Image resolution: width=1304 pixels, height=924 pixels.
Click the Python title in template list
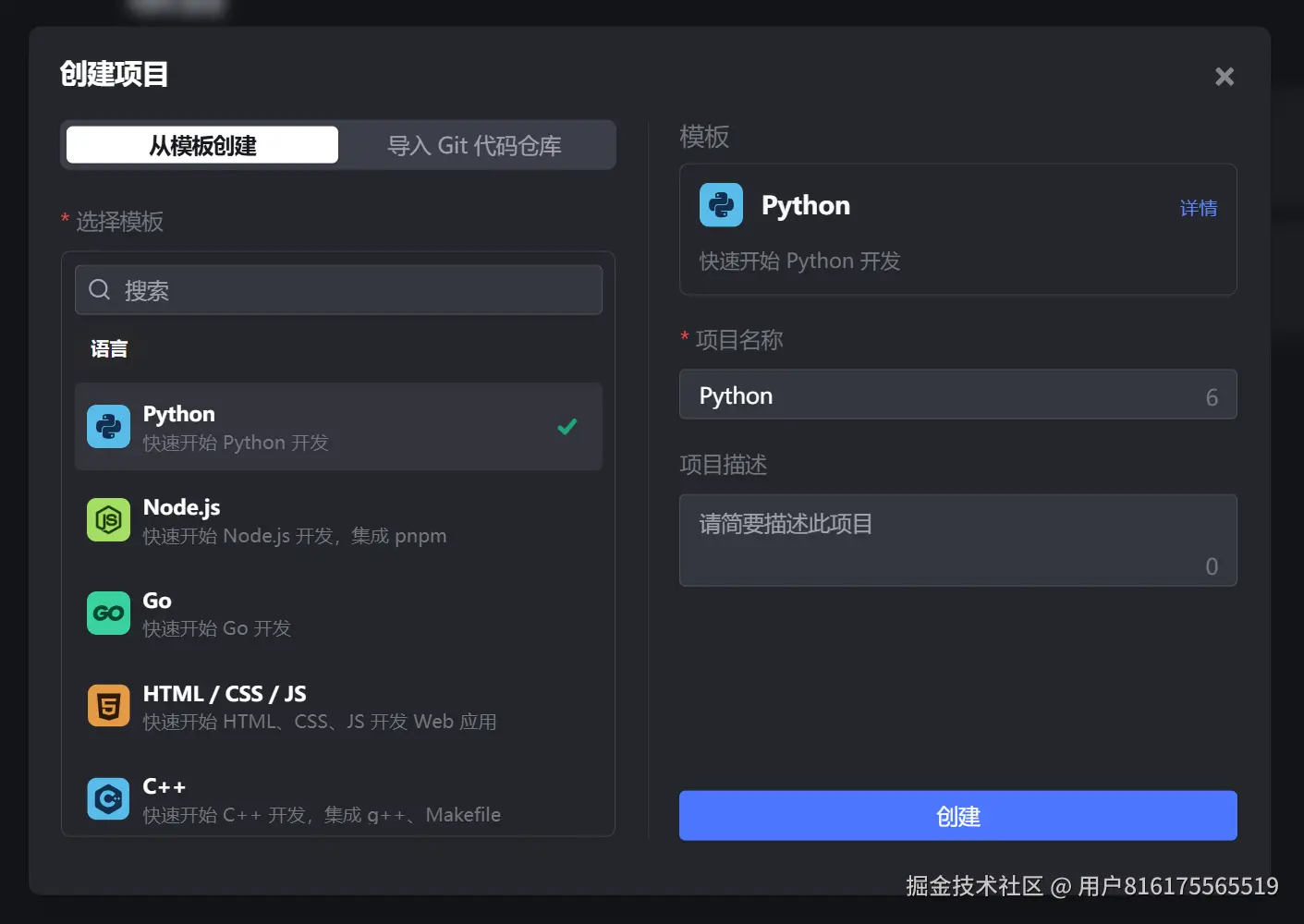(x=179, y=414)
